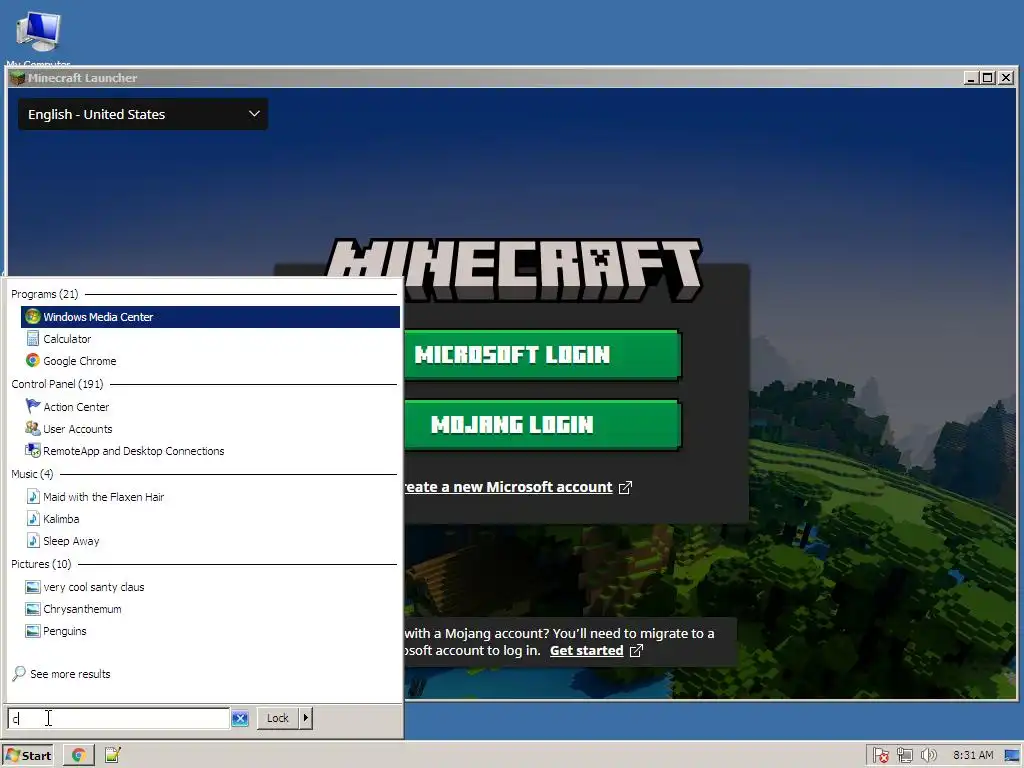Screen dimensions: 1024x768
Task: Click the Minecraft Launcher title bar icon
Action: tap(18, 78)
